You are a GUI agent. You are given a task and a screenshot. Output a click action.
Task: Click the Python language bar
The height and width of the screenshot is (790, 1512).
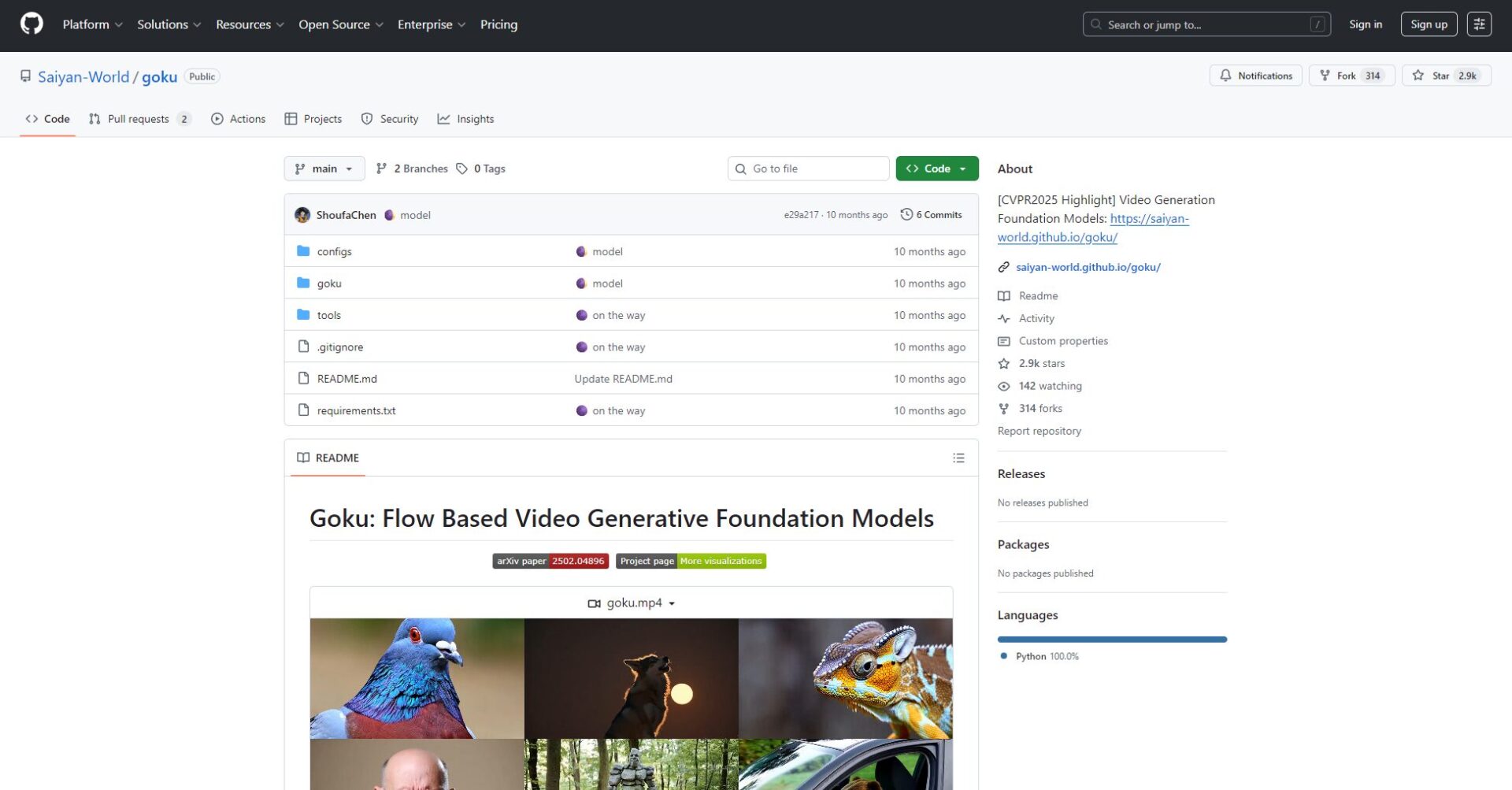click(x=1111, y=640)
